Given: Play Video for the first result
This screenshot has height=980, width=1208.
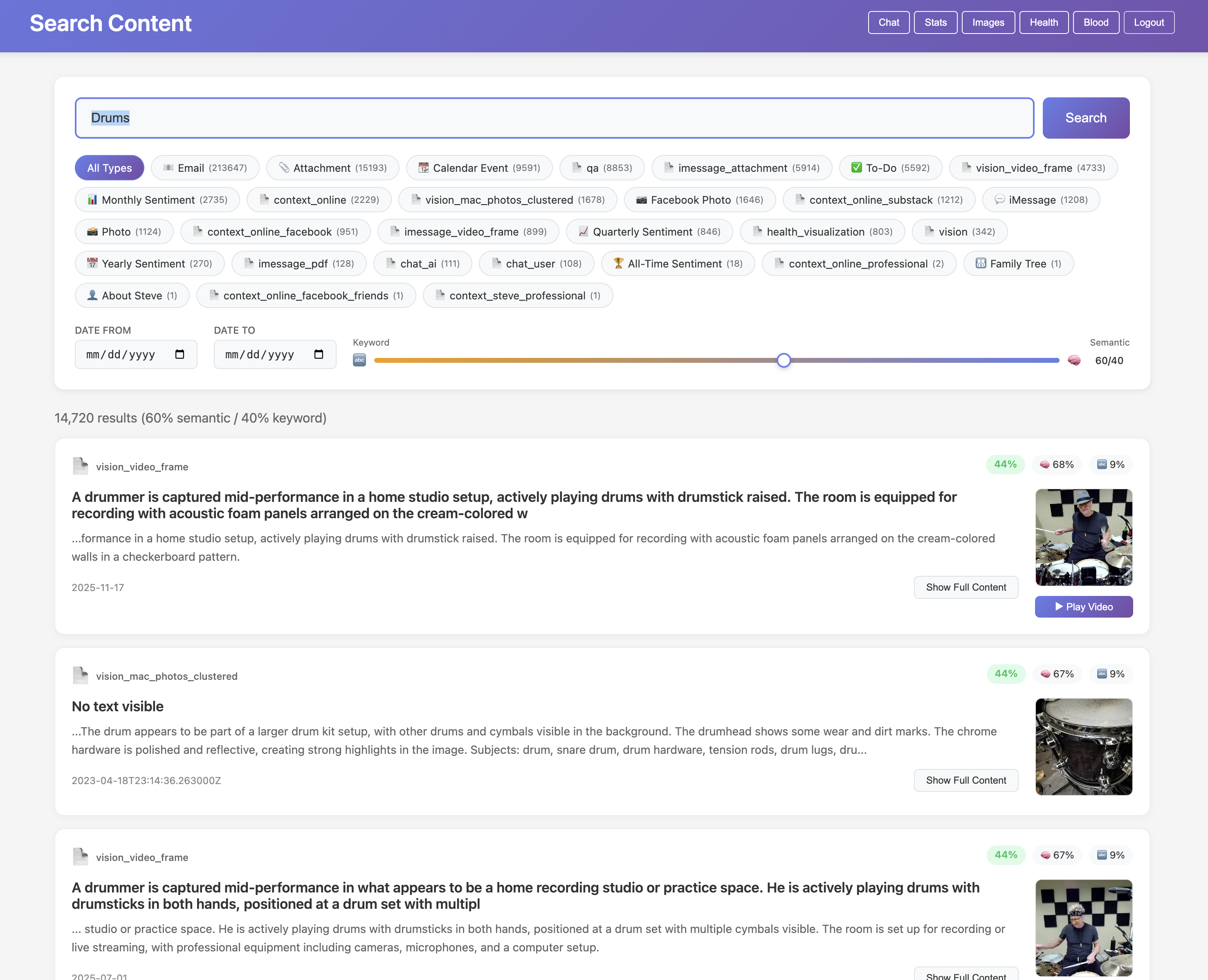Looking at the screenshot, I should 1083,607.
